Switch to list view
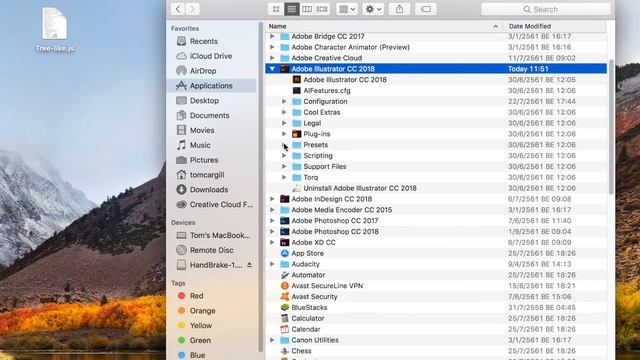640x360 pixels. 291,9
